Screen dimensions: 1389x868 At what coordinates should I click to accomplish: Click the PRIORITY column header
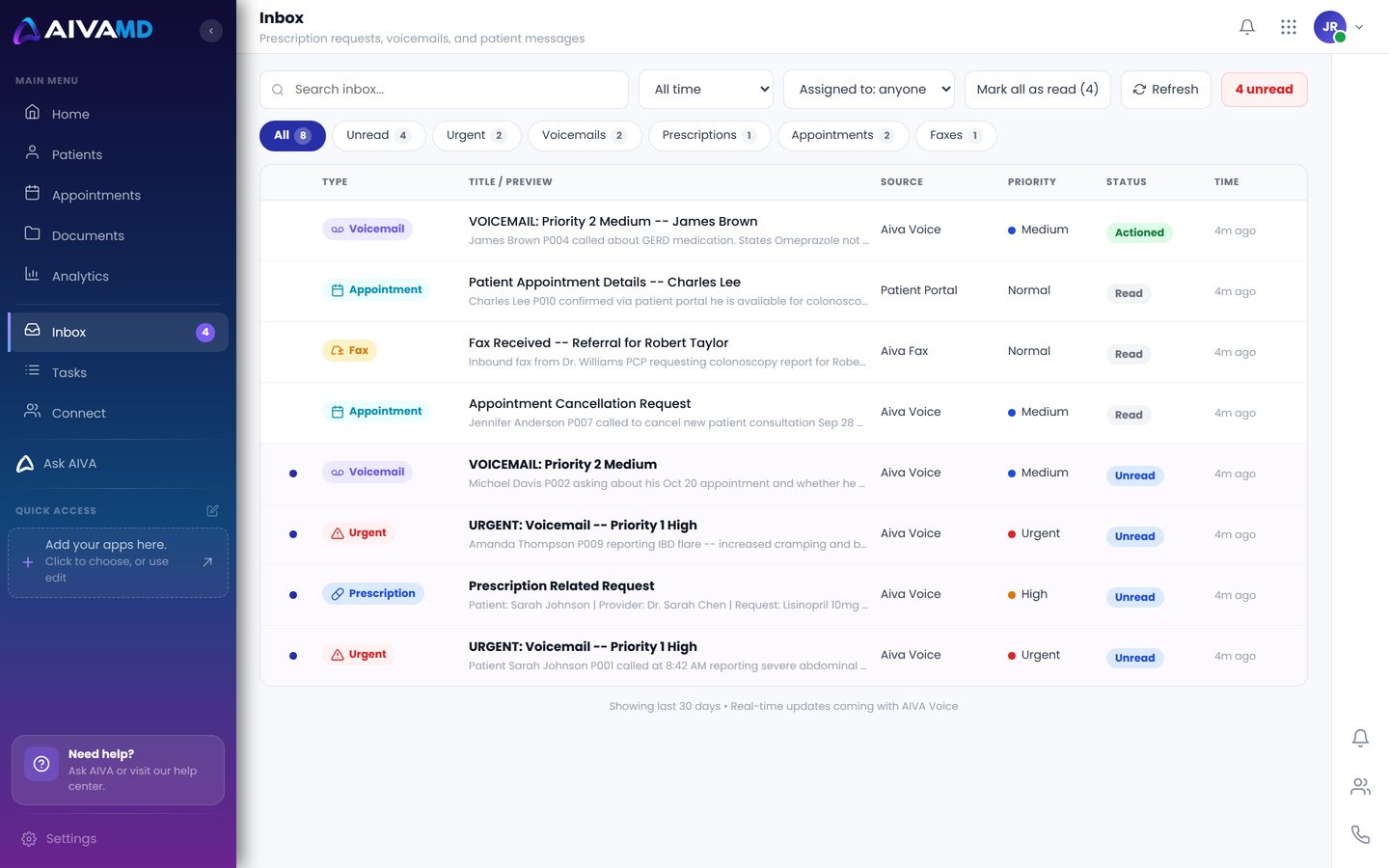pos(1031,182)
